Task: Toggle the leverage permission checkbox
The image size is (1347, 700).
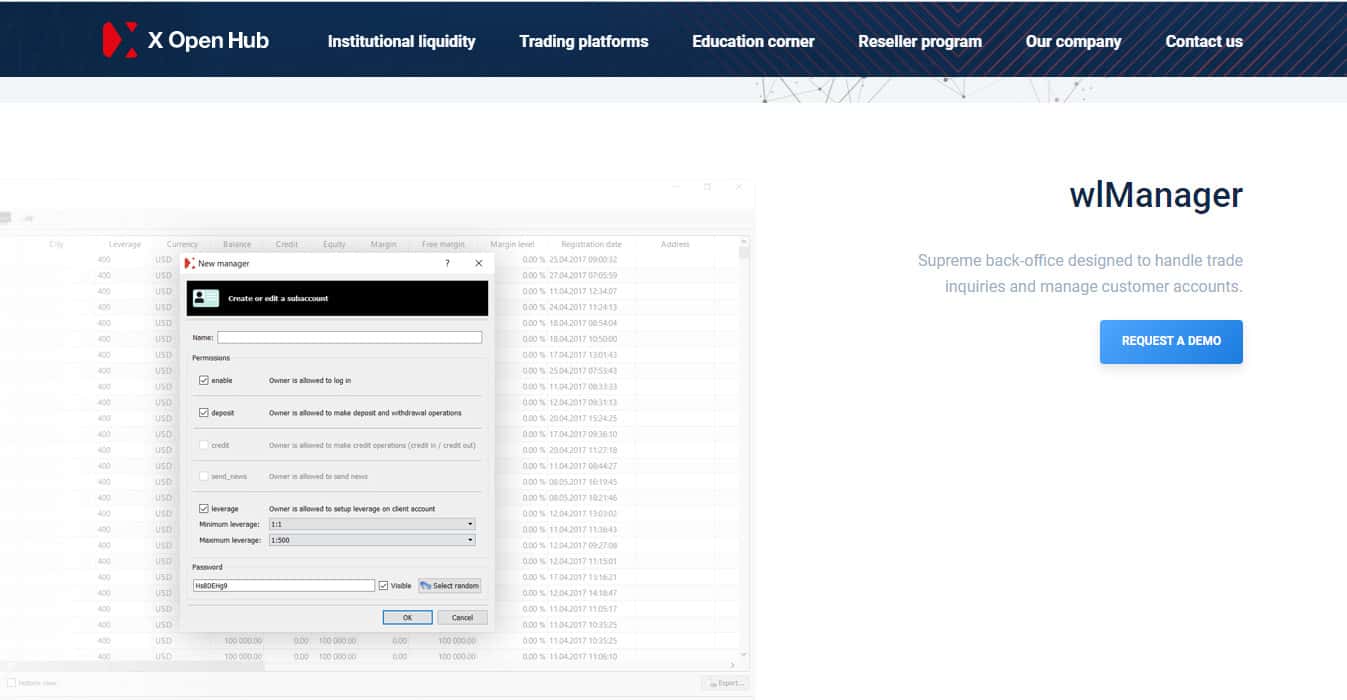Action: click(204, 509)
